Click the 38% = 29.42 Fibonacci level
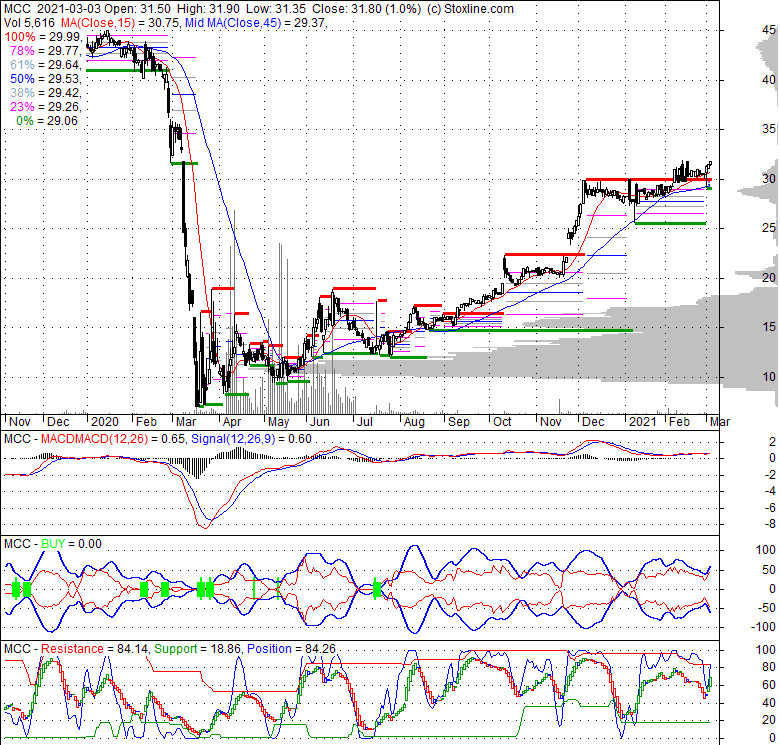Image resolution: width=780 pixels, height=745 pixels. [x=46, y=93]
